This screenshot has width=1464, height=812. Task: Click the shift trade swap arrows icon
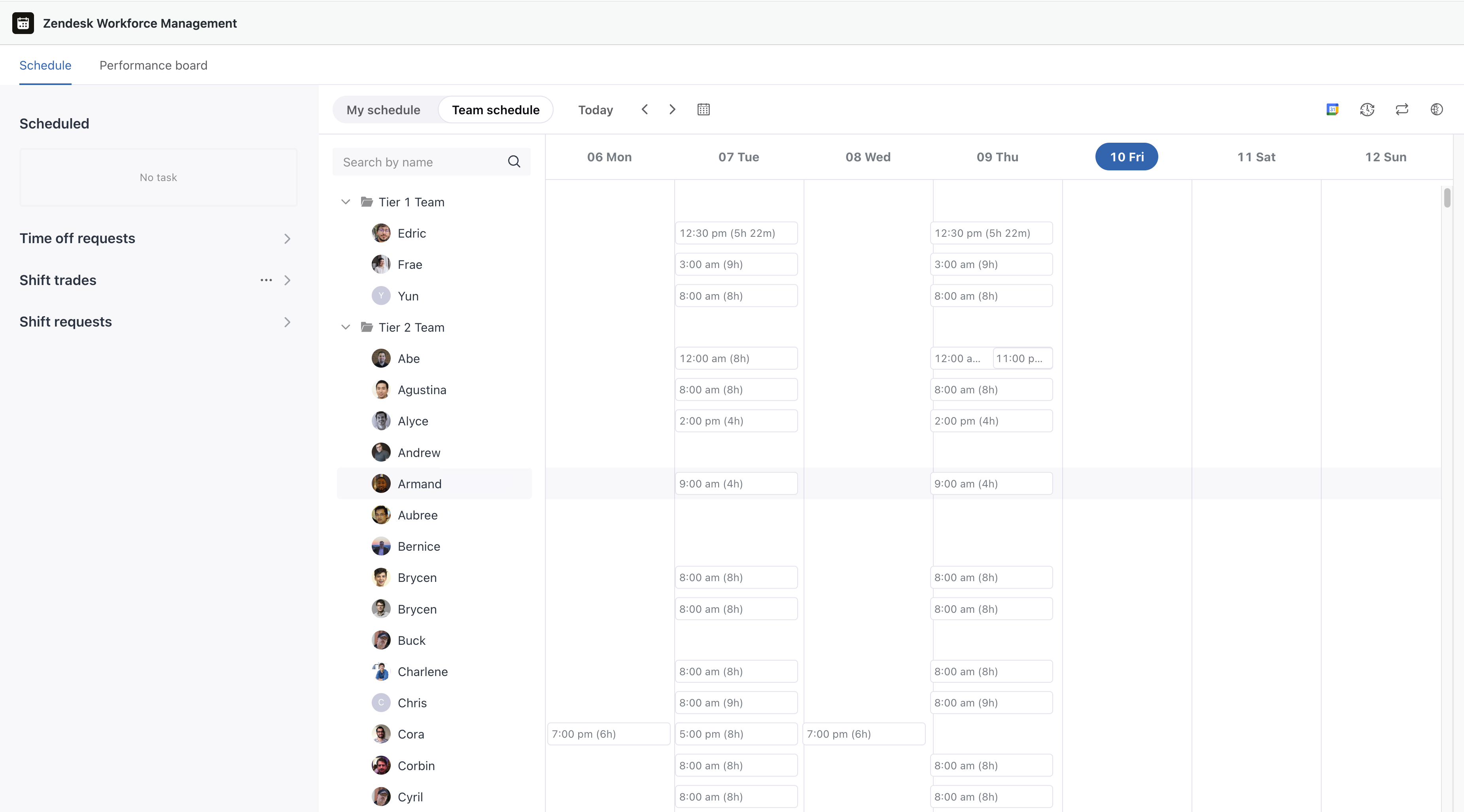(1402, 109)
